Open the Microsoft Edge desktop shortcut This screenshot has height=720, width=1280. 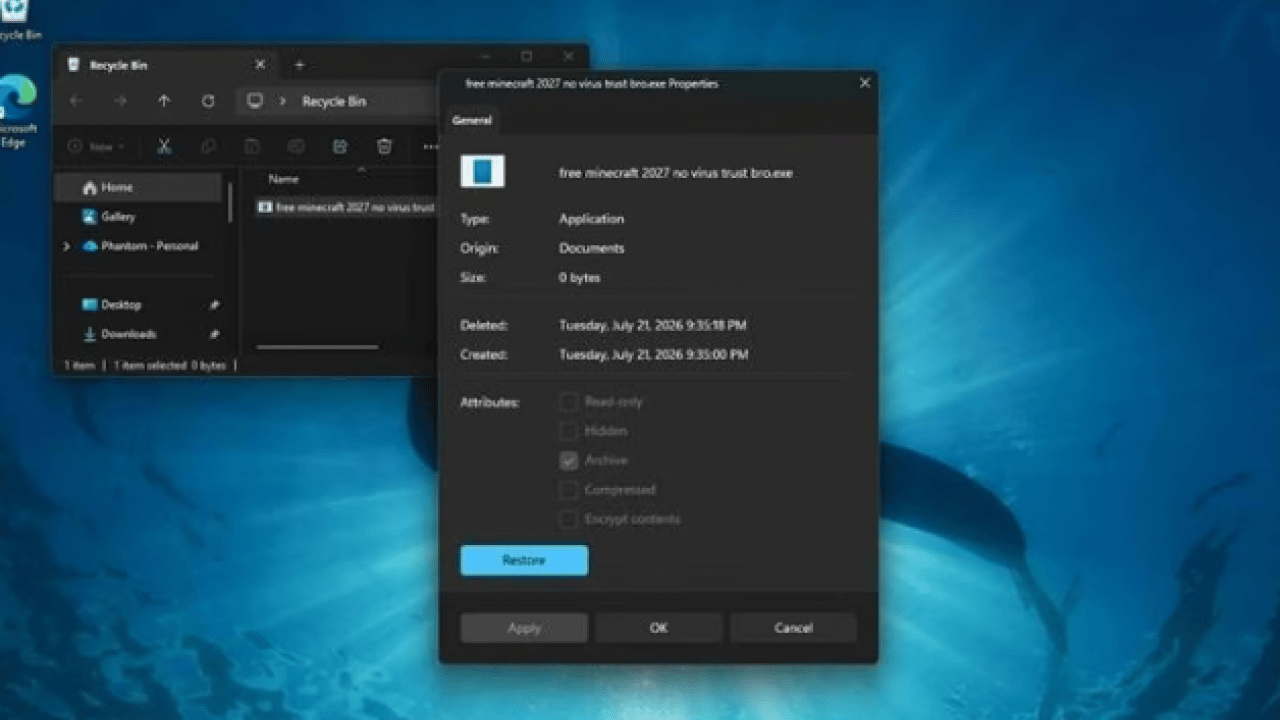(19, 111)
